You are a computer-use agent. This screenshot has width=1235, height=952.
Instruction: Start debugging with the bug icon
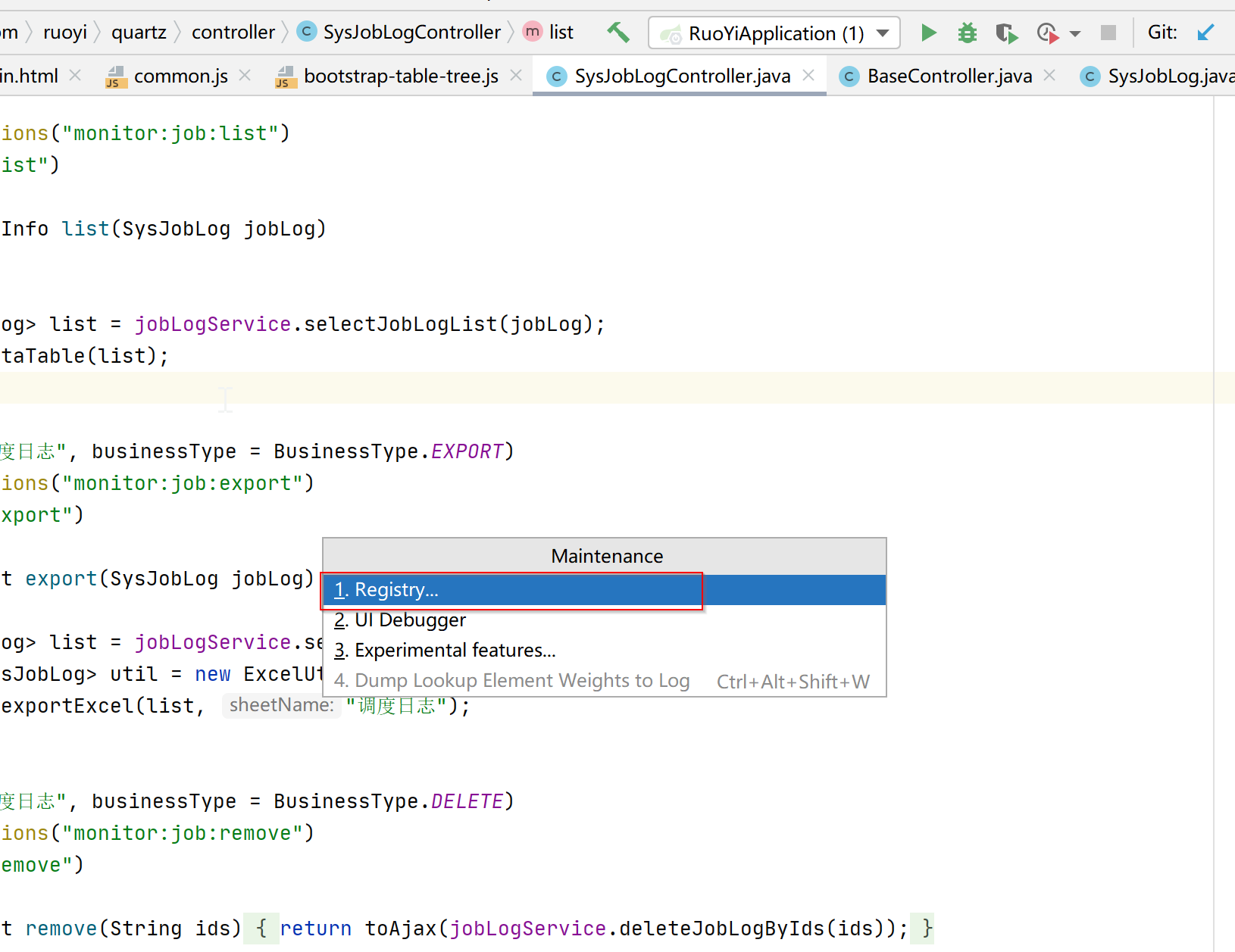[x=968, y=33]
